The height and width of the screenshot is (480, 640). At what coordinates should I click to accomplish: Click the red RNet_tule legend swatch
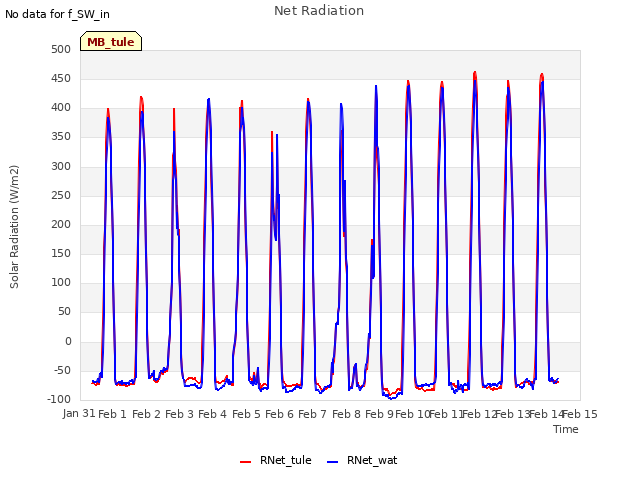[x=245, y=462]
